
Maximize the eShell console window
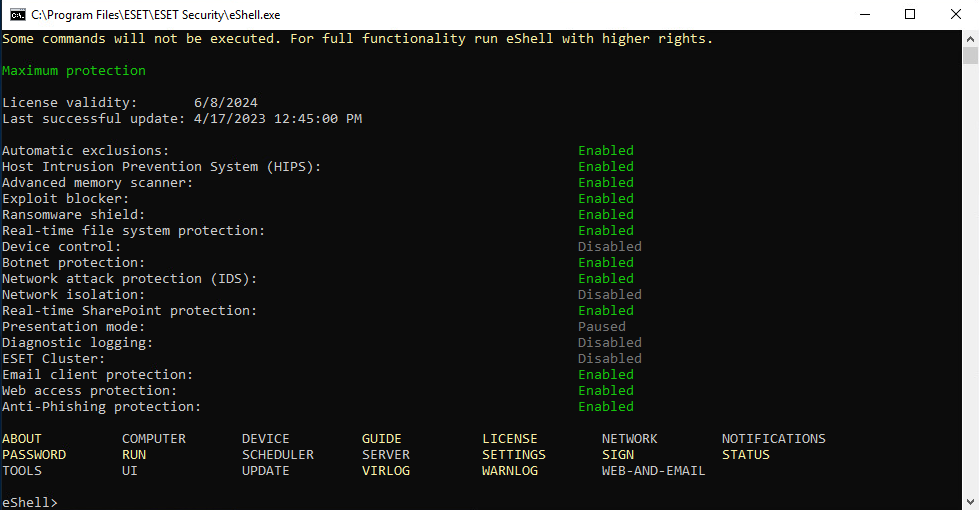tap(910, 14)
